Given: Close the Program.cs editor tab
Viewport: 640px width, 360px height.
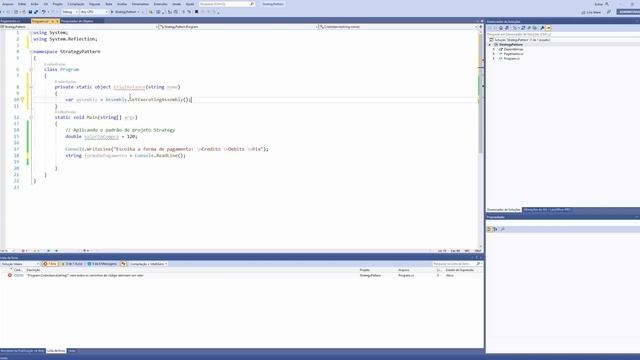Looking at the screenshot, I should (x=57, y=21).
